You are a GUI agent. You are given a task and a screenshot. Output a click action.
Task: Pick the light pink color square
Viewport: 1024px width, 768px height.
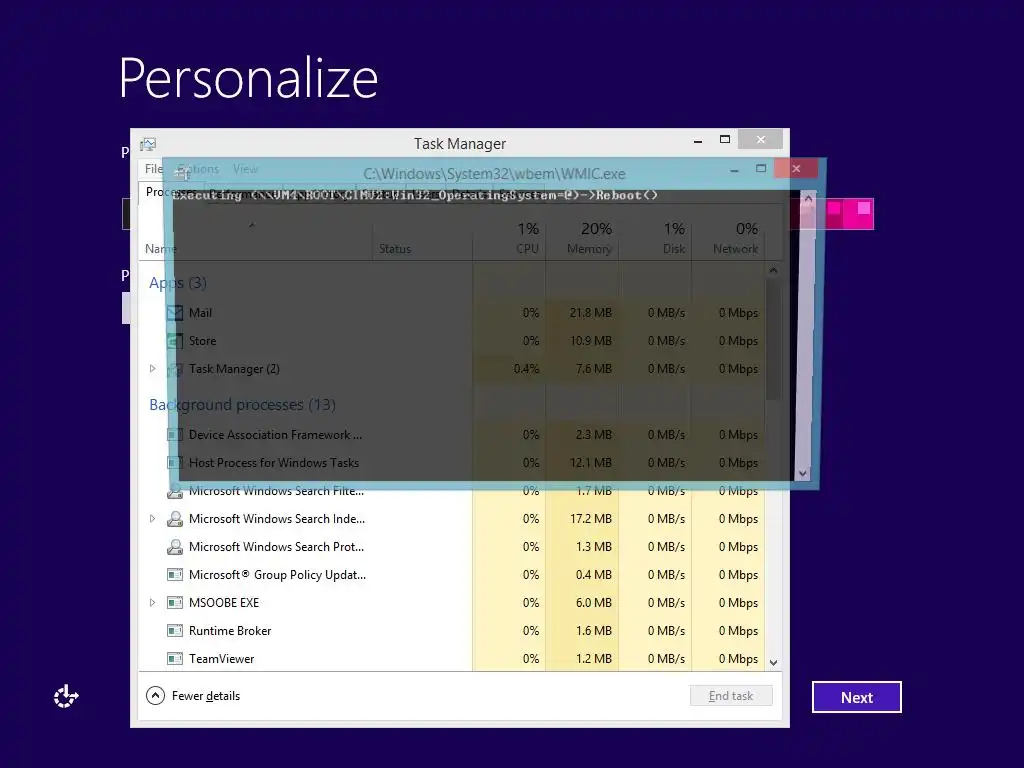point(864,208)
